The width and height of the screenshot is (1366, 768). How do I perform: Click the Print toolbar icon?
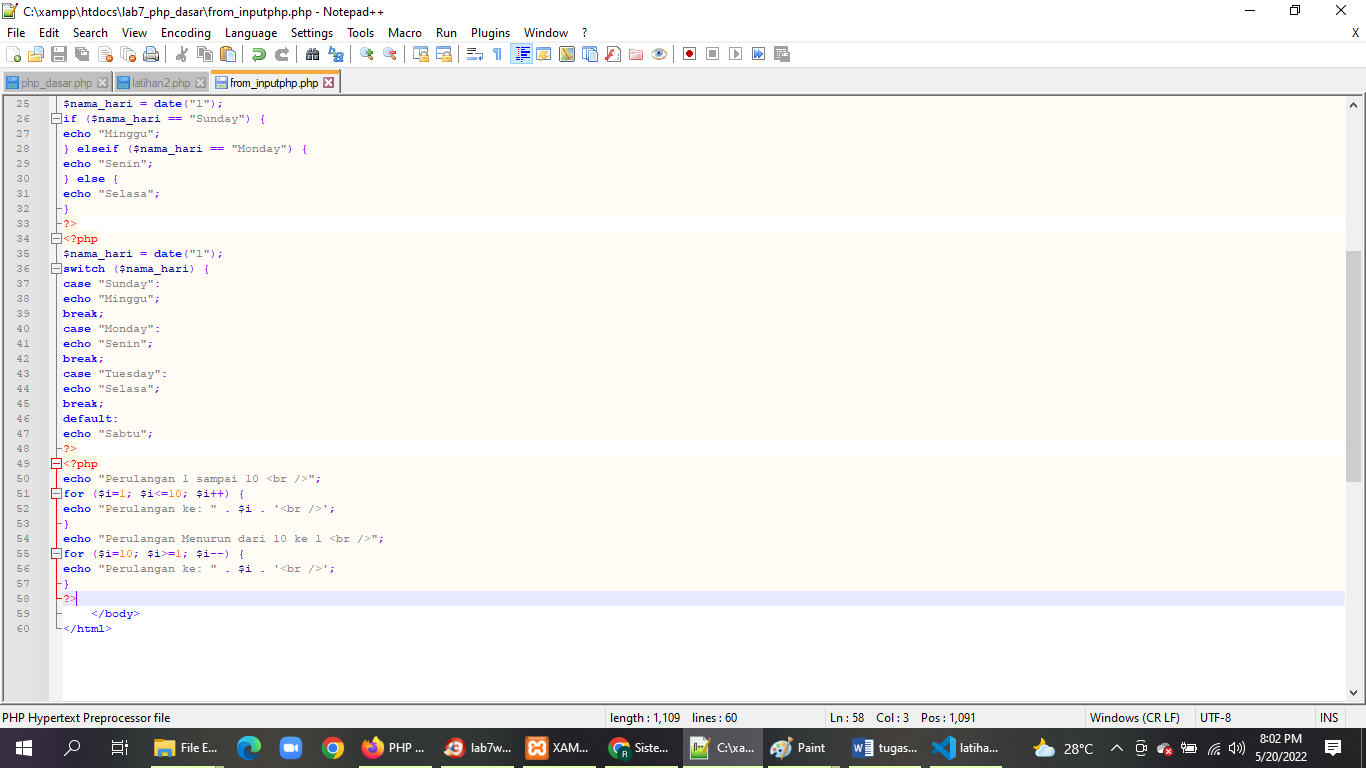[x=151, y=54]
